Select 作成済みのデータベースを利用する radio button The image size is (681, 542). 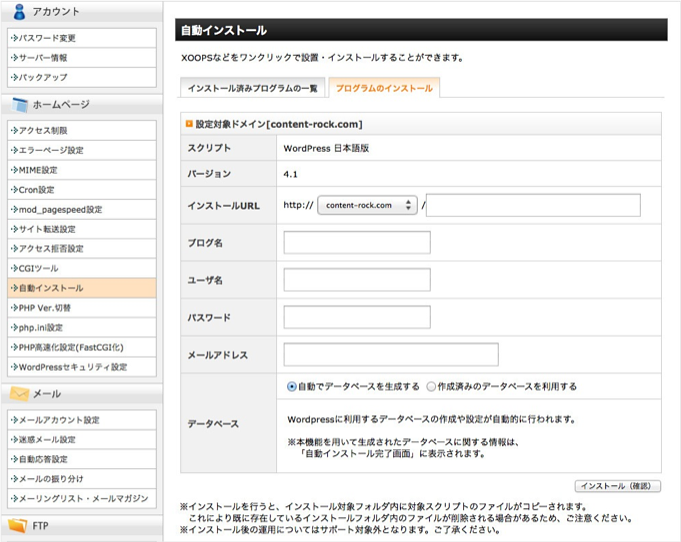(431, 387)
